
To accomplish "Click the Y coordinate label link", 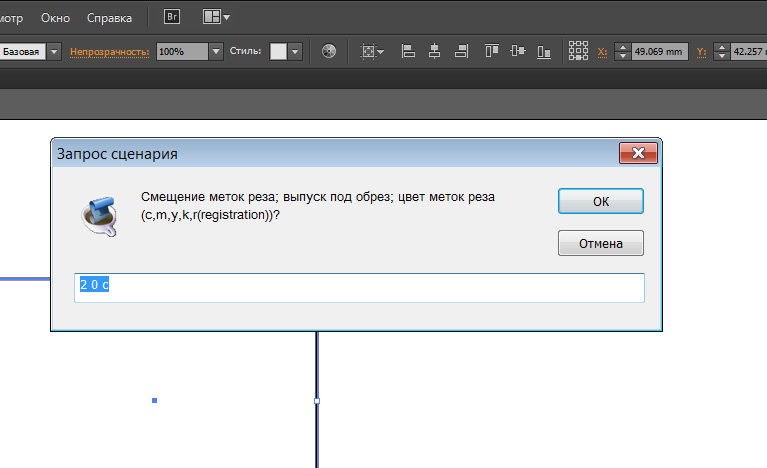I will point(701,52).
